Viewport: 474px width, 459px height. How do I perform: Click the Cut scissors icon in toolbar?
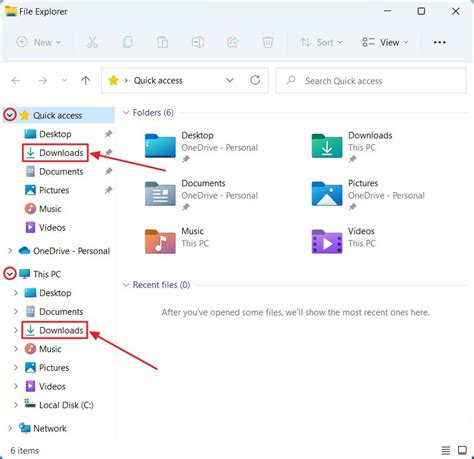point(92,42)
